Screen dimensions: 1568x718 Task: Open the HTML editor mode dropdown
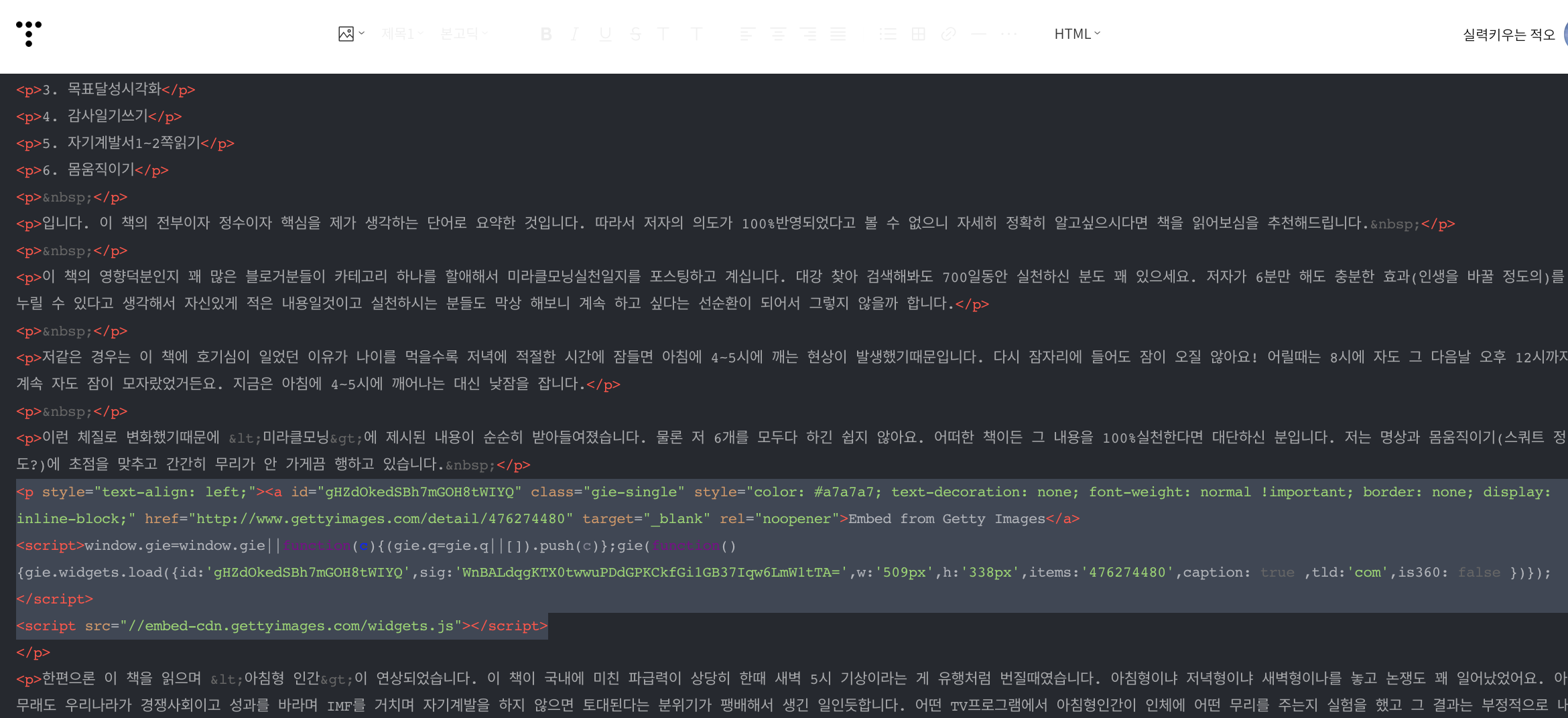pyautogui.click(x=1077, y=34)
